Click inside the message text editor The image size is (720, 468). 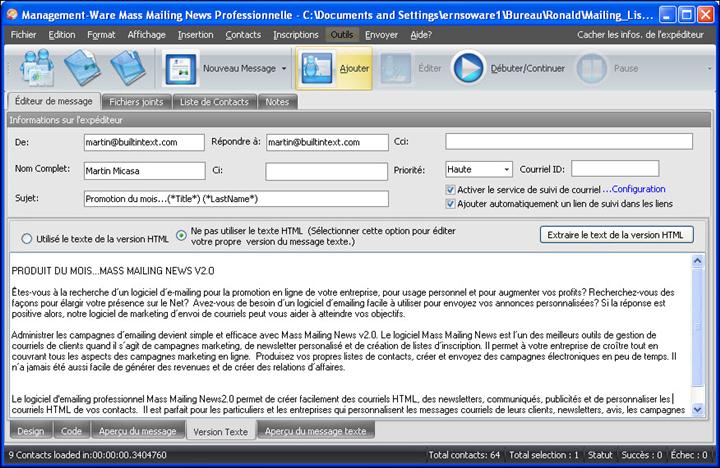[x=350, y=335]
